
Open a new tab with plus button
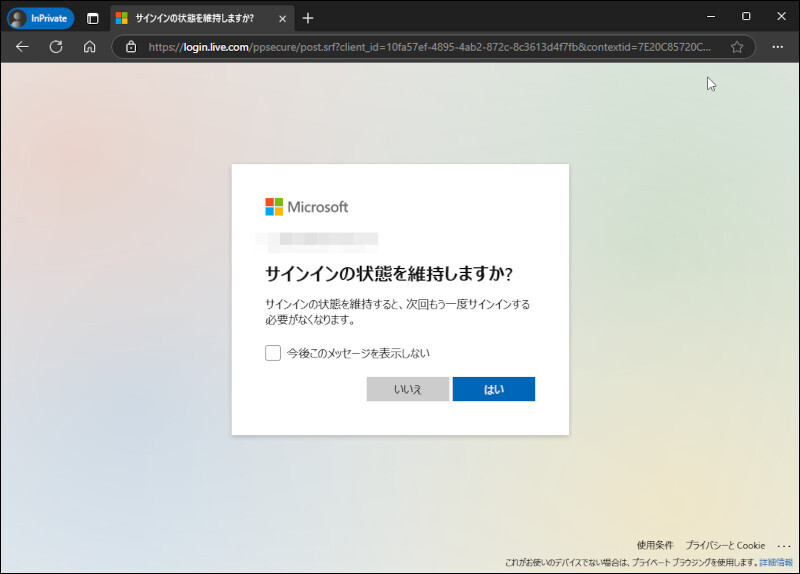pyautogui.click(x=308, y=18)
